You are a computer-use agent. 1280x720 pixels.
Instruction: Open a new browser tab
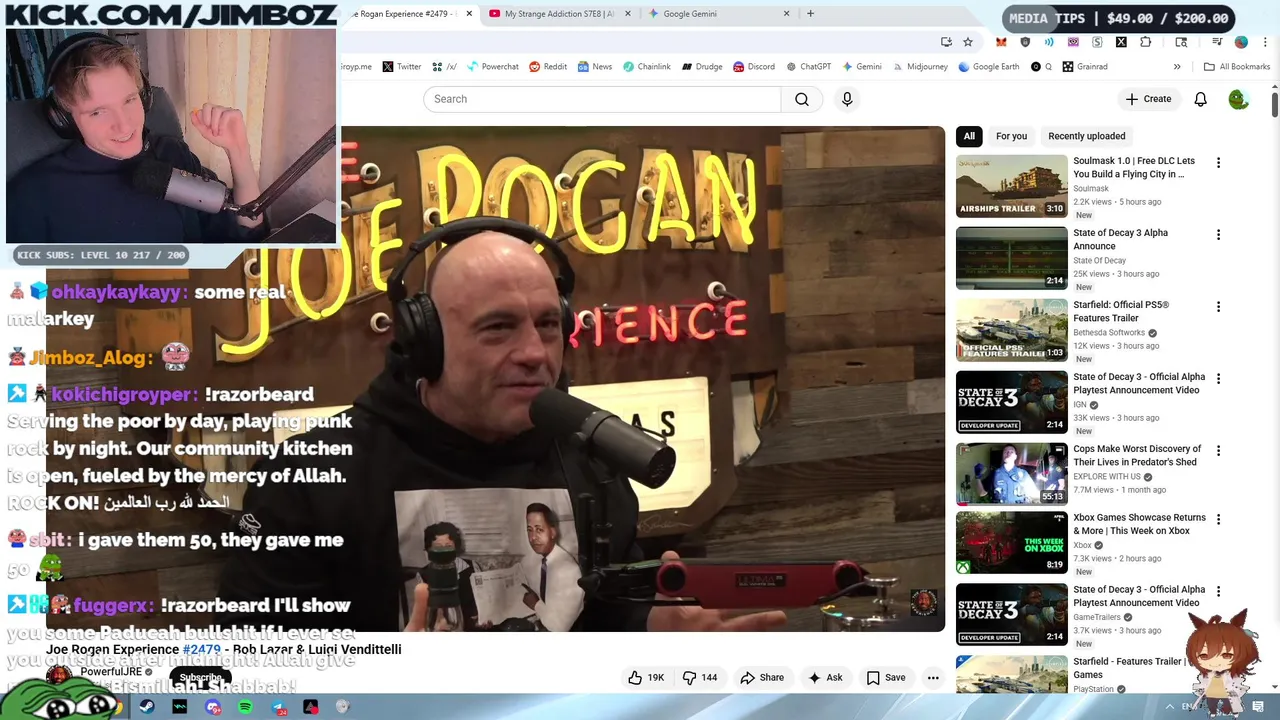click(x=810, y=14)
